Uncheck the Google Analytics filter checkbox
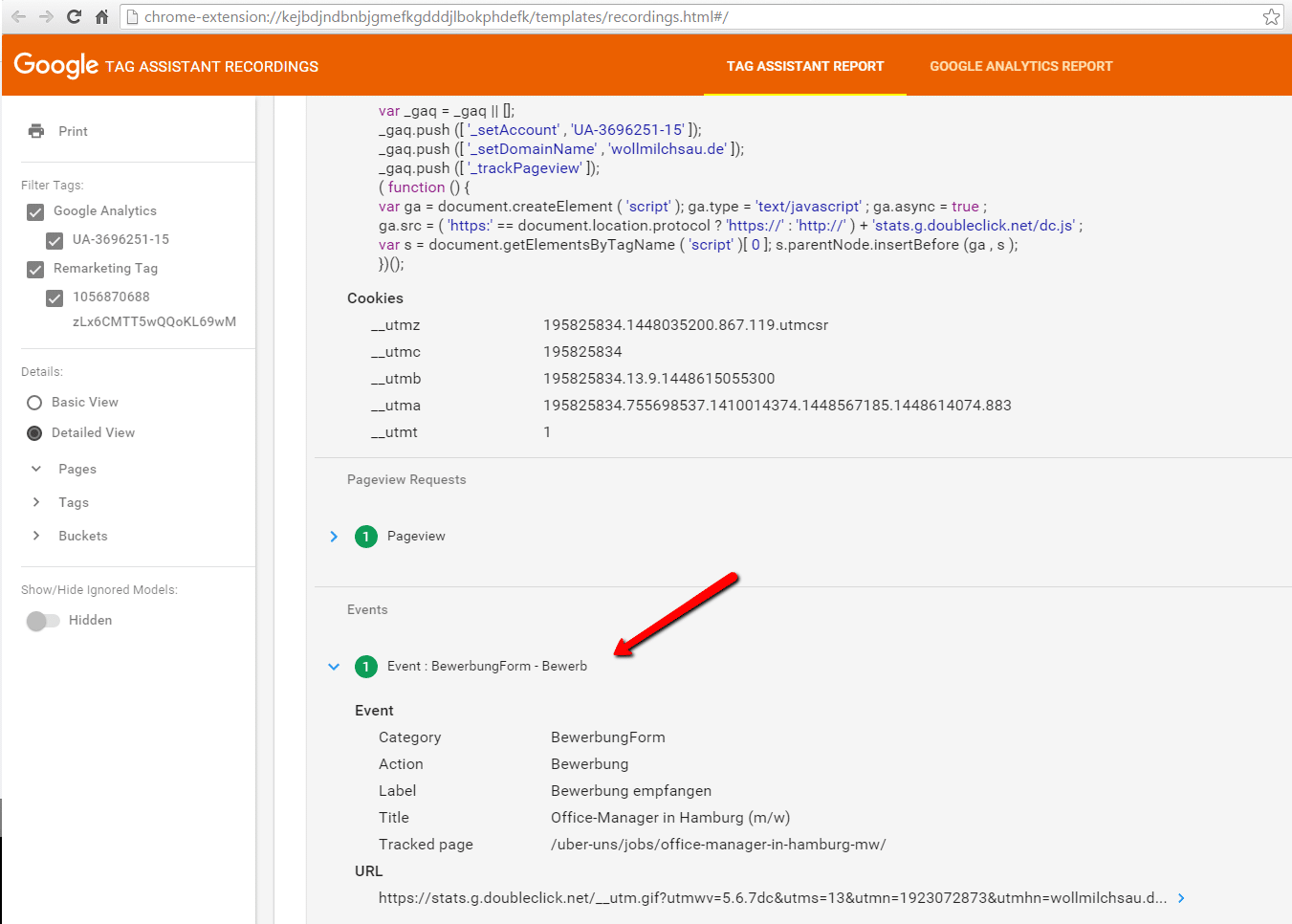The image size is (1292, 924). pos(35,212)
